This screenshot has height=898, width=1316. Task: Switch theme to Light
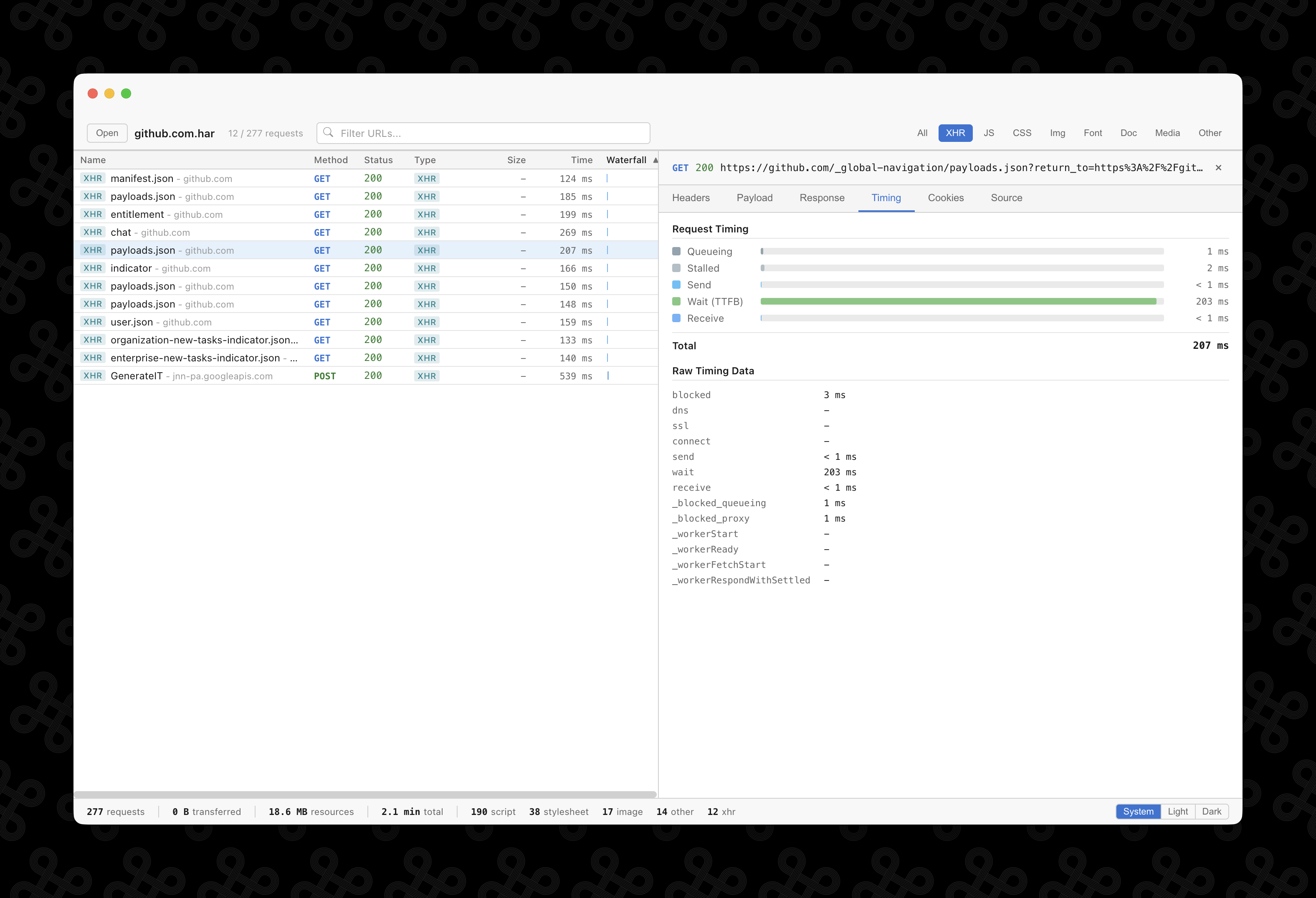[1178, 812]
